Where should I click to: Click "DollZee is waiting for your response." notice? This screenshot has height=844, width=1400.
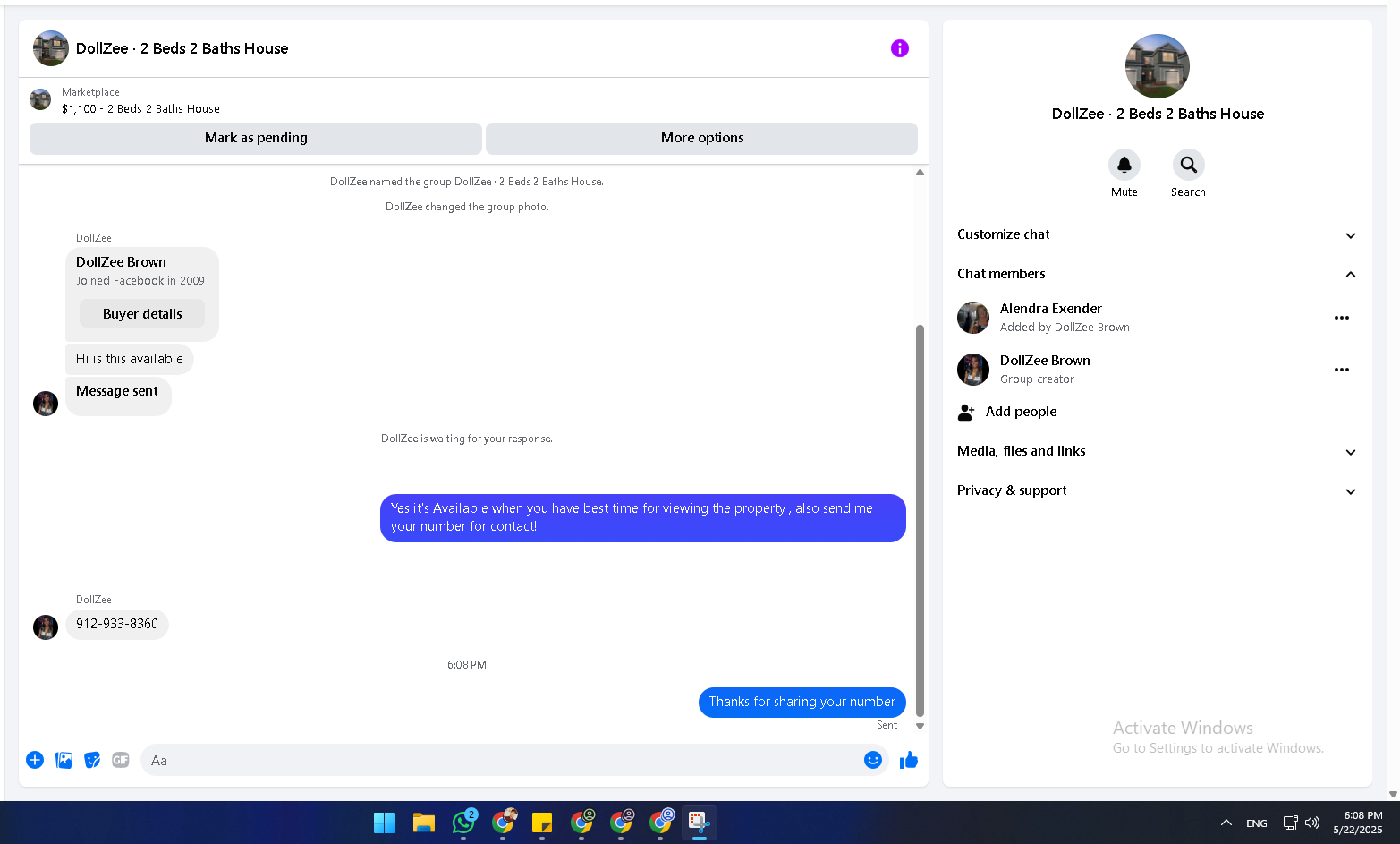tap(467, 439)
